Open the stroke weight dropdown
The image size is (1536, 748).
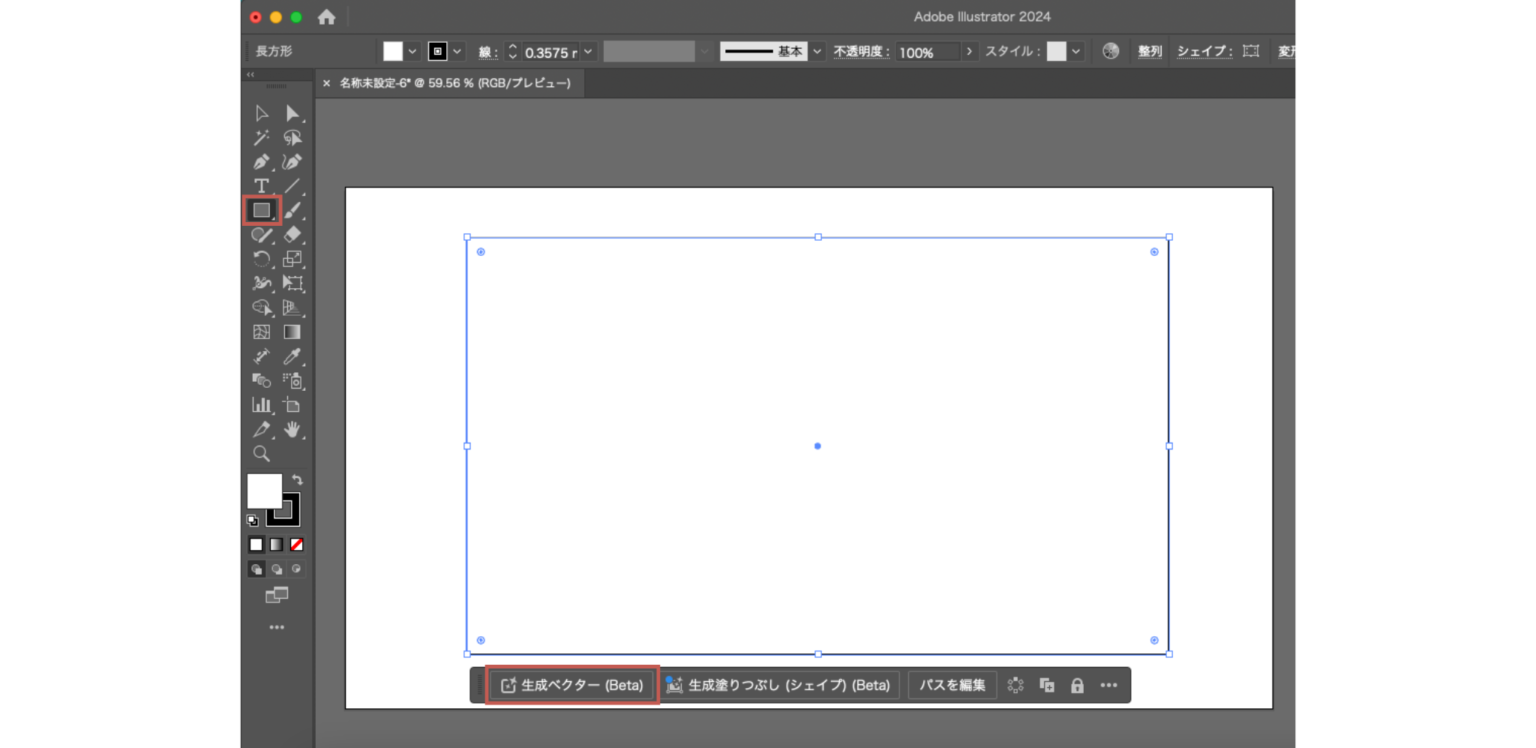[588, 52]
